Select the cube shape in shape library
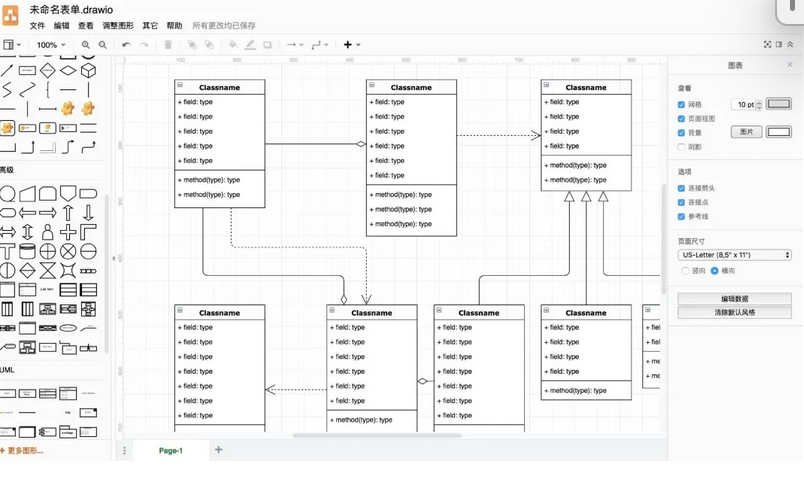The image size is (804, 477). pyautogui.click(x=88, y=70)
